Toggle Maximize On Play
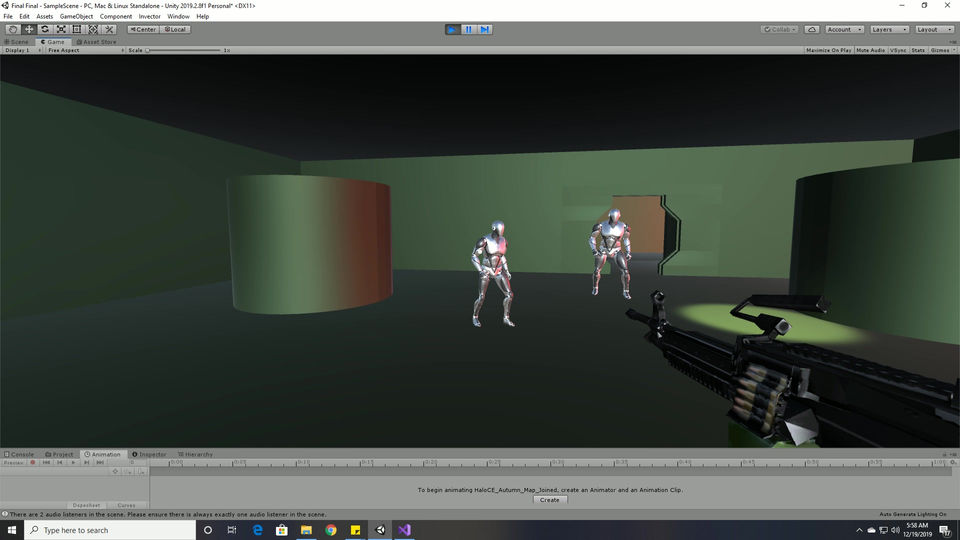 tap(828, 50)
